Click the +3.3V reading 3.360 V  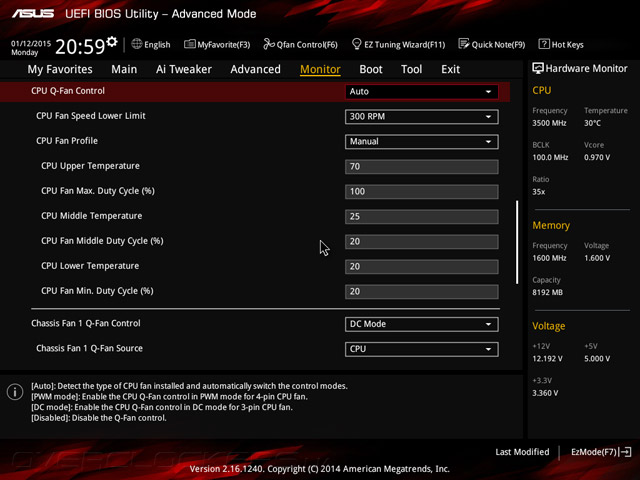[545, 393]
